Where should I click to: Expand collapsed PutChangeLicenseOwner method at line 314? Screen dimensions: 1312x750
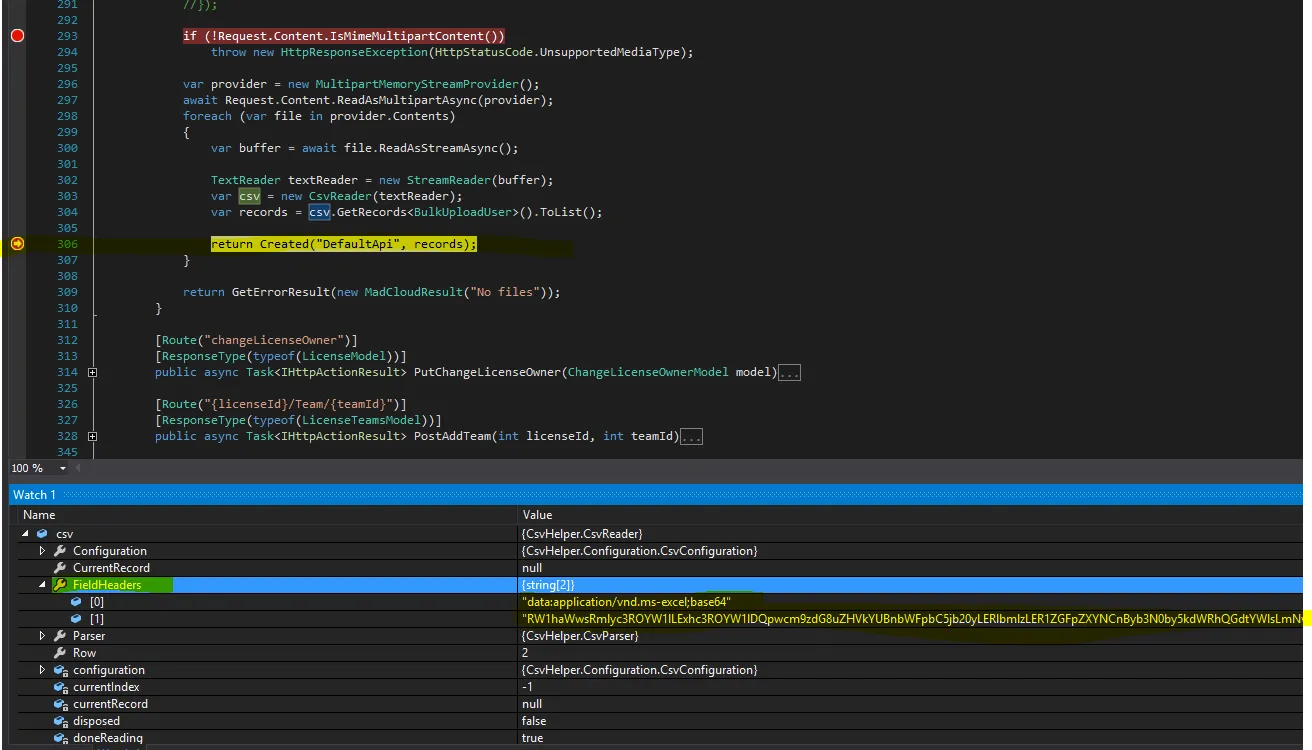tap(92, 373)
